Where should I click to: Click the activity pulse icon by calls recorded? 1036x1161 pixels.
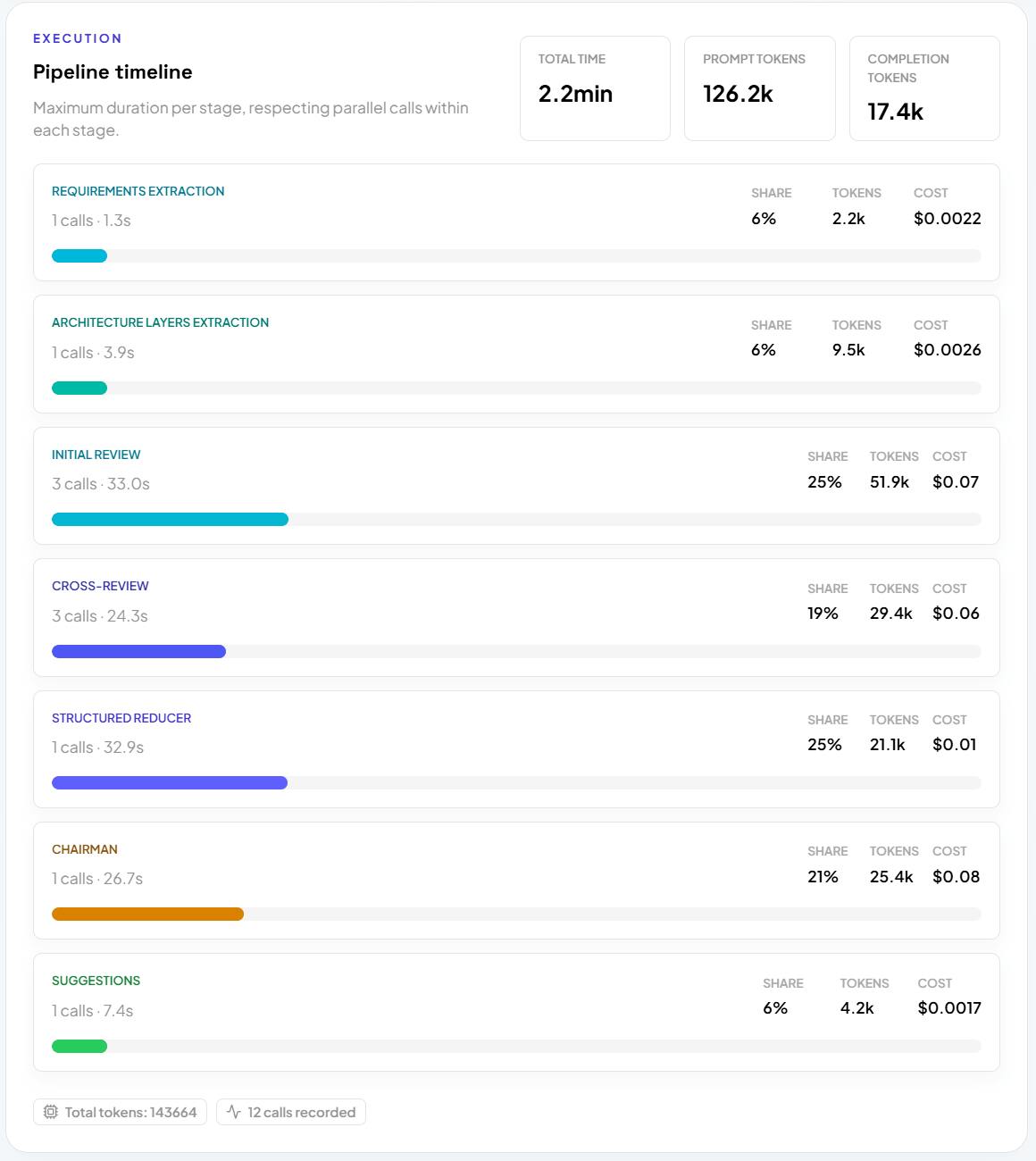click(x=234, y=1112)
